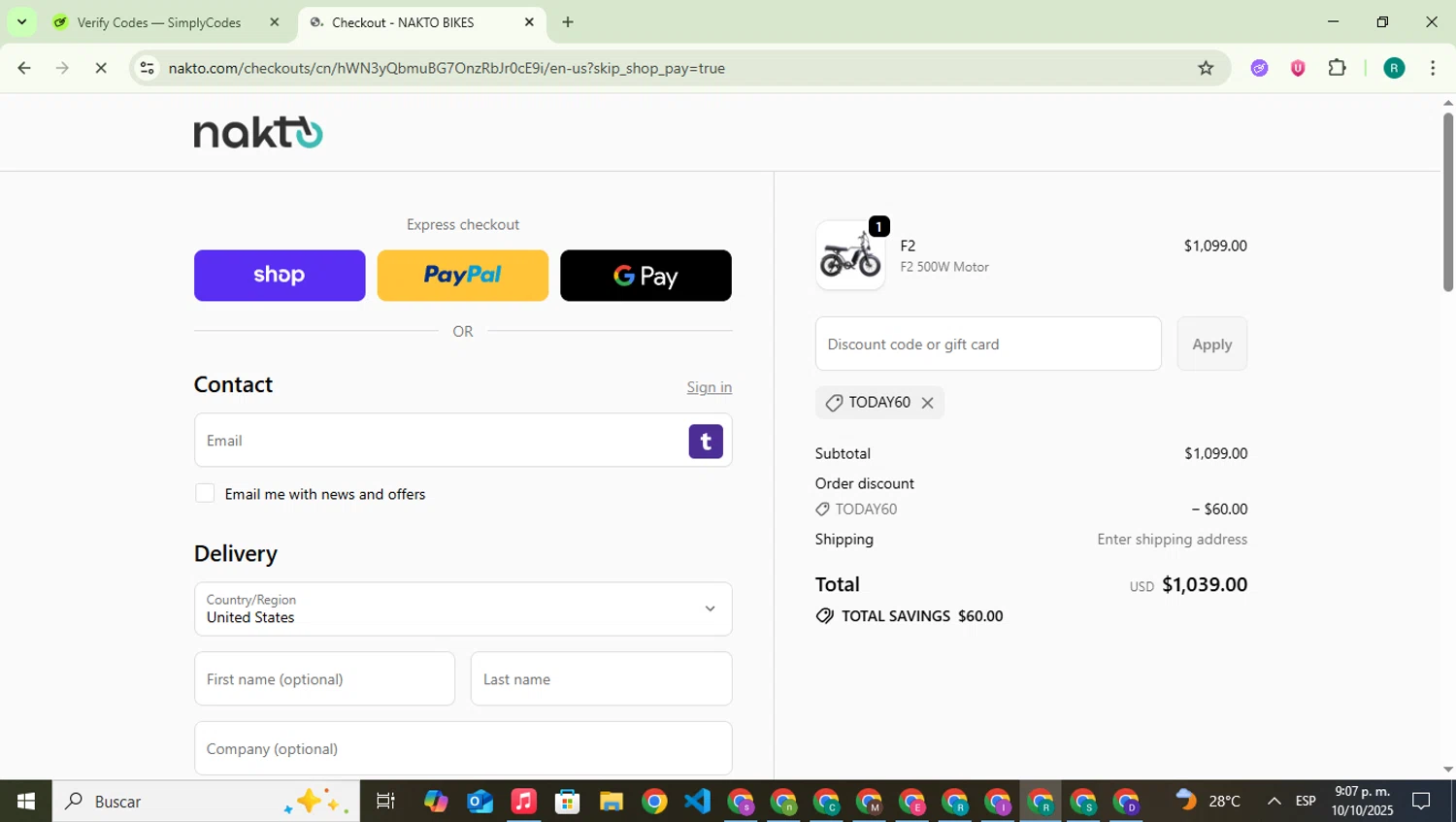Focus the Discount code or gift card field
This screenshot has height=822, width=1456.
[988, 344]
